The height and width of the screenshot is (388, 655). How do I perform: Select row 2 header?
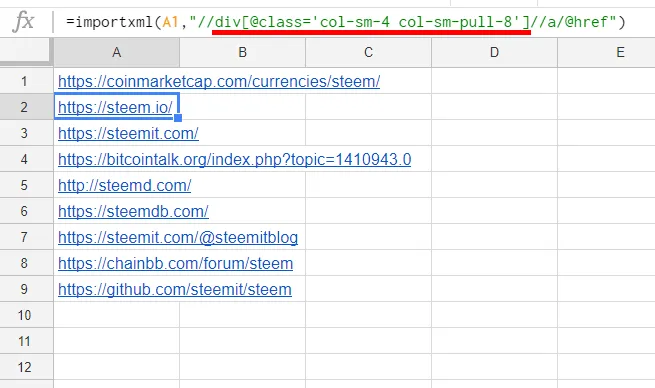coord(24,107)
